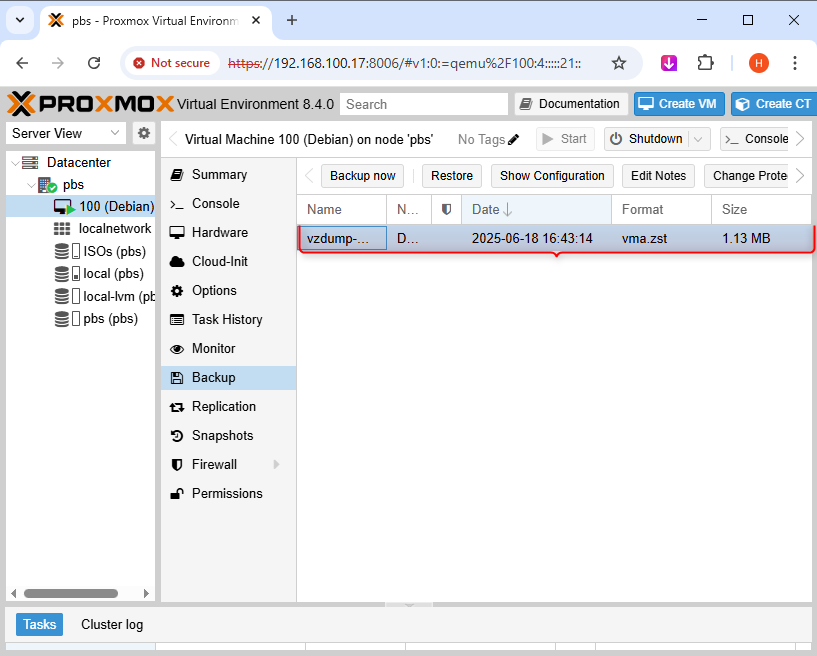
Task: Click the Not secure site info badge
Action: coord(172,63)
